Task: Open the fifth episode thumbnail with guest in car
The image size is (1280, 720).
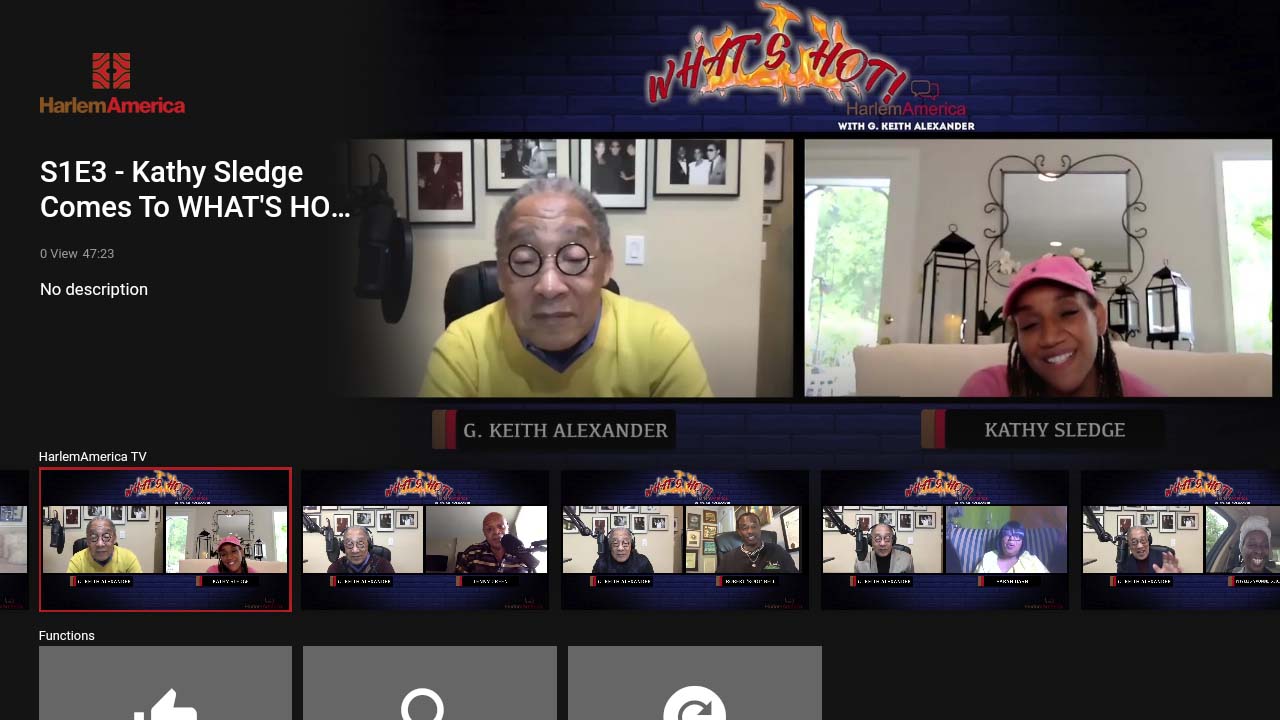Action: (1181, 540)
